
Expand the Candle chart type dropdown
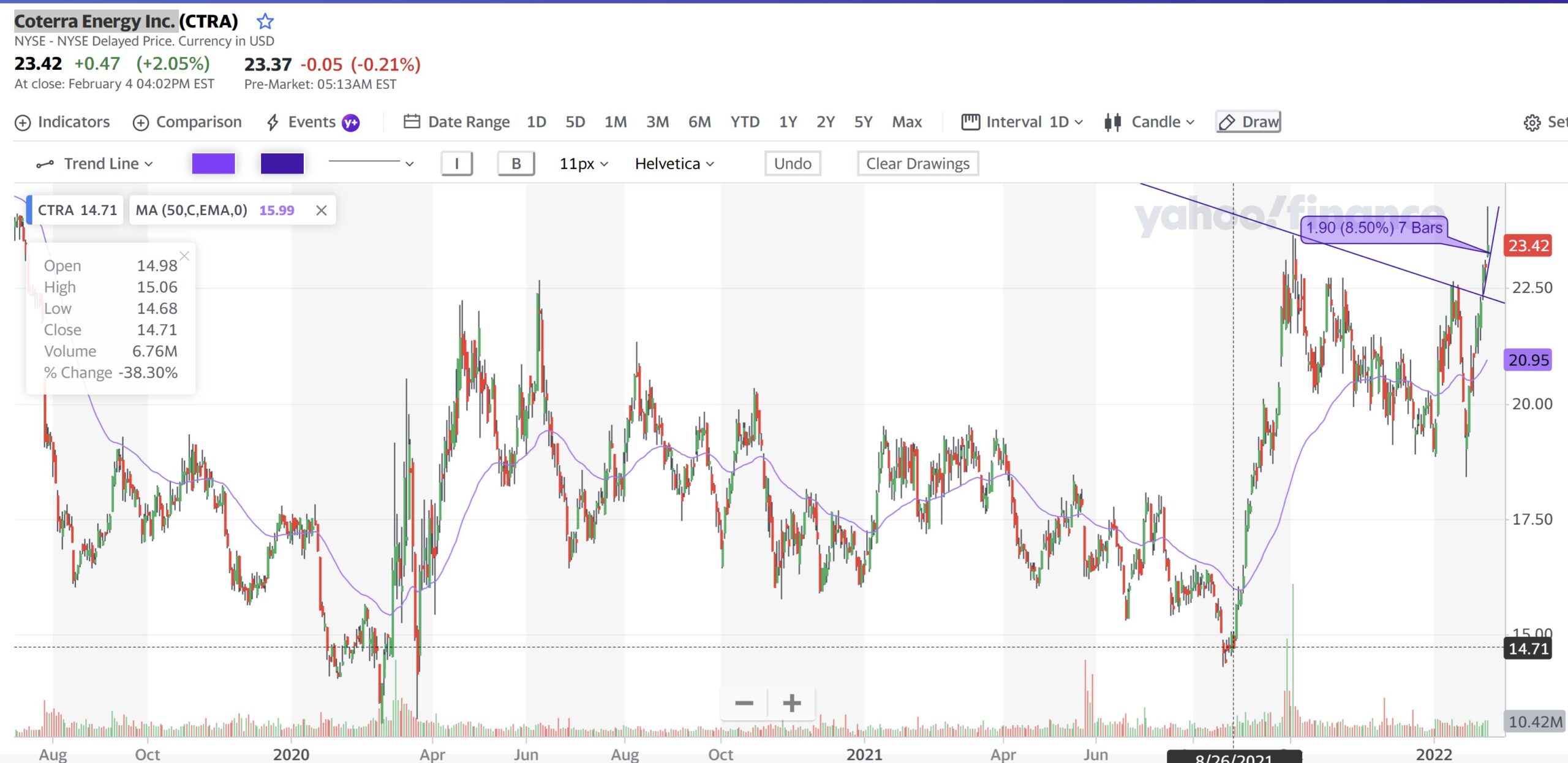[1162, 122]
